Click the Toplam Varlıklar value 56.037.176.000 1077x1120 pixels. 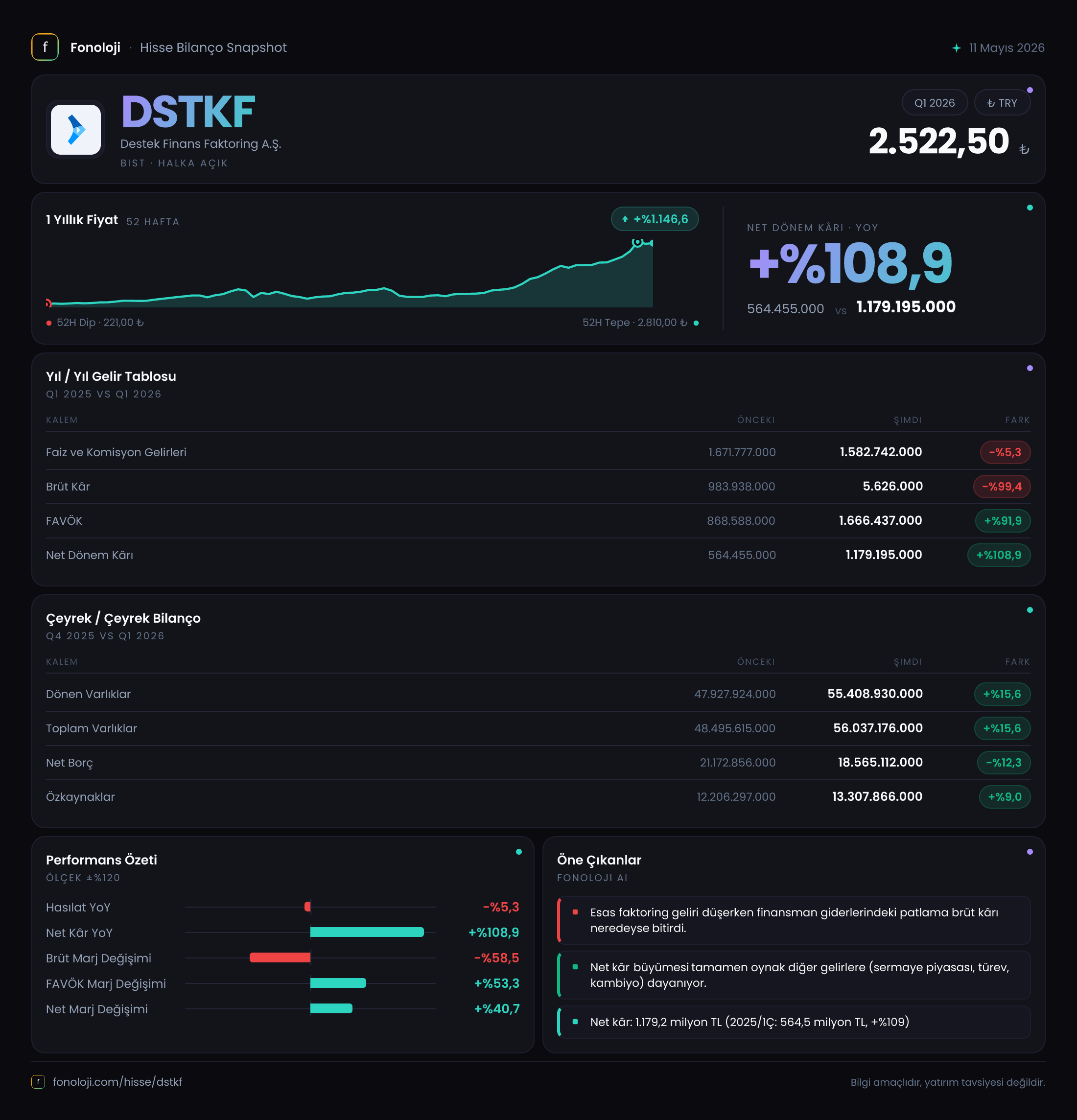(878, 728)
